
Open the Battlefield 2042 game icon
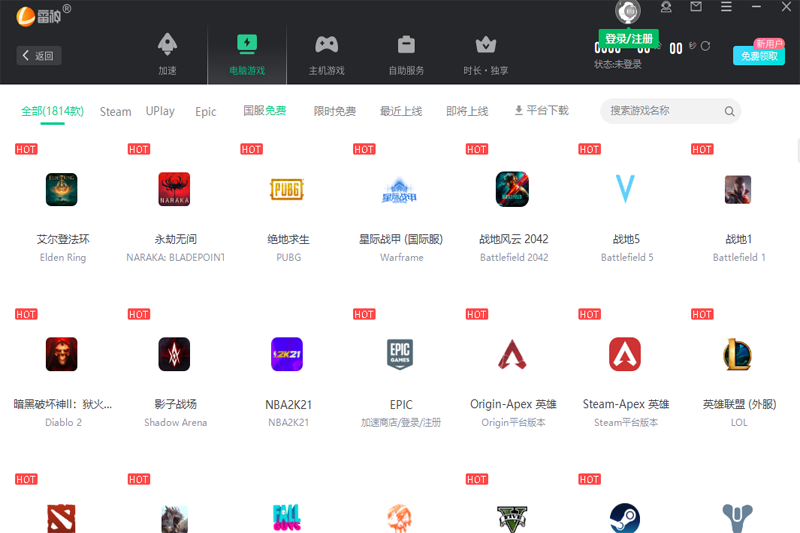click(512, 189)
